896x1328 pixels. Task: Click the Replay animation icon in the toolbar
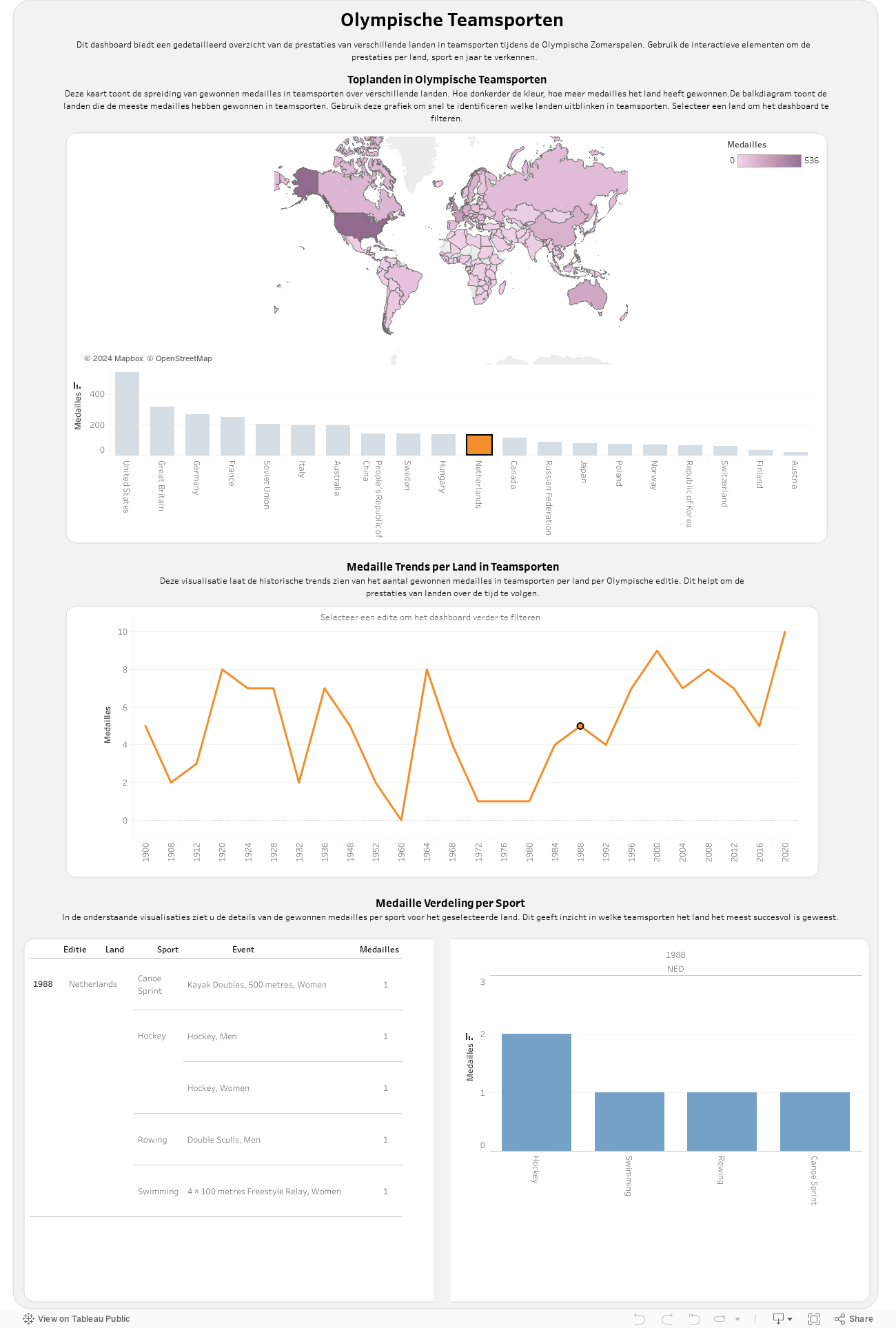(x=720, y=1318)
